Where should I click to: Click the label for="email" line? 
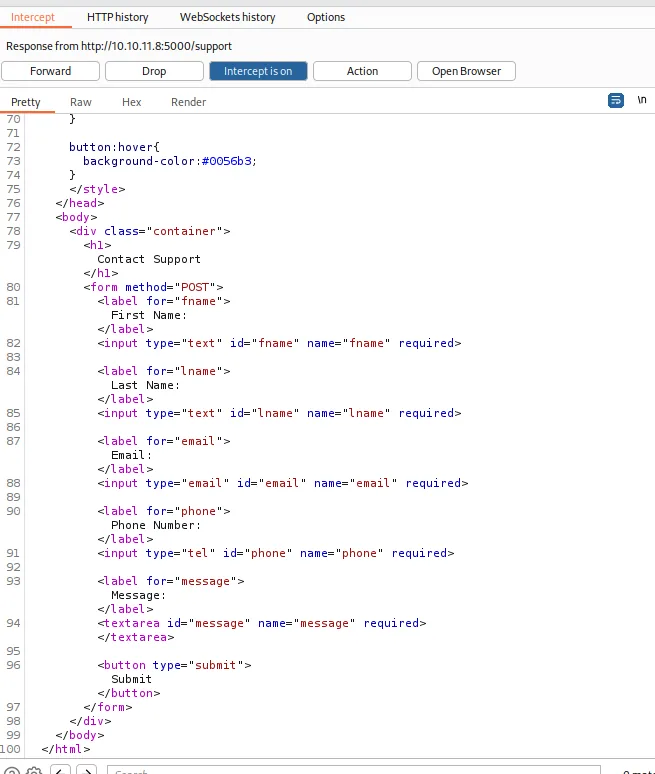tap(164, 441)
